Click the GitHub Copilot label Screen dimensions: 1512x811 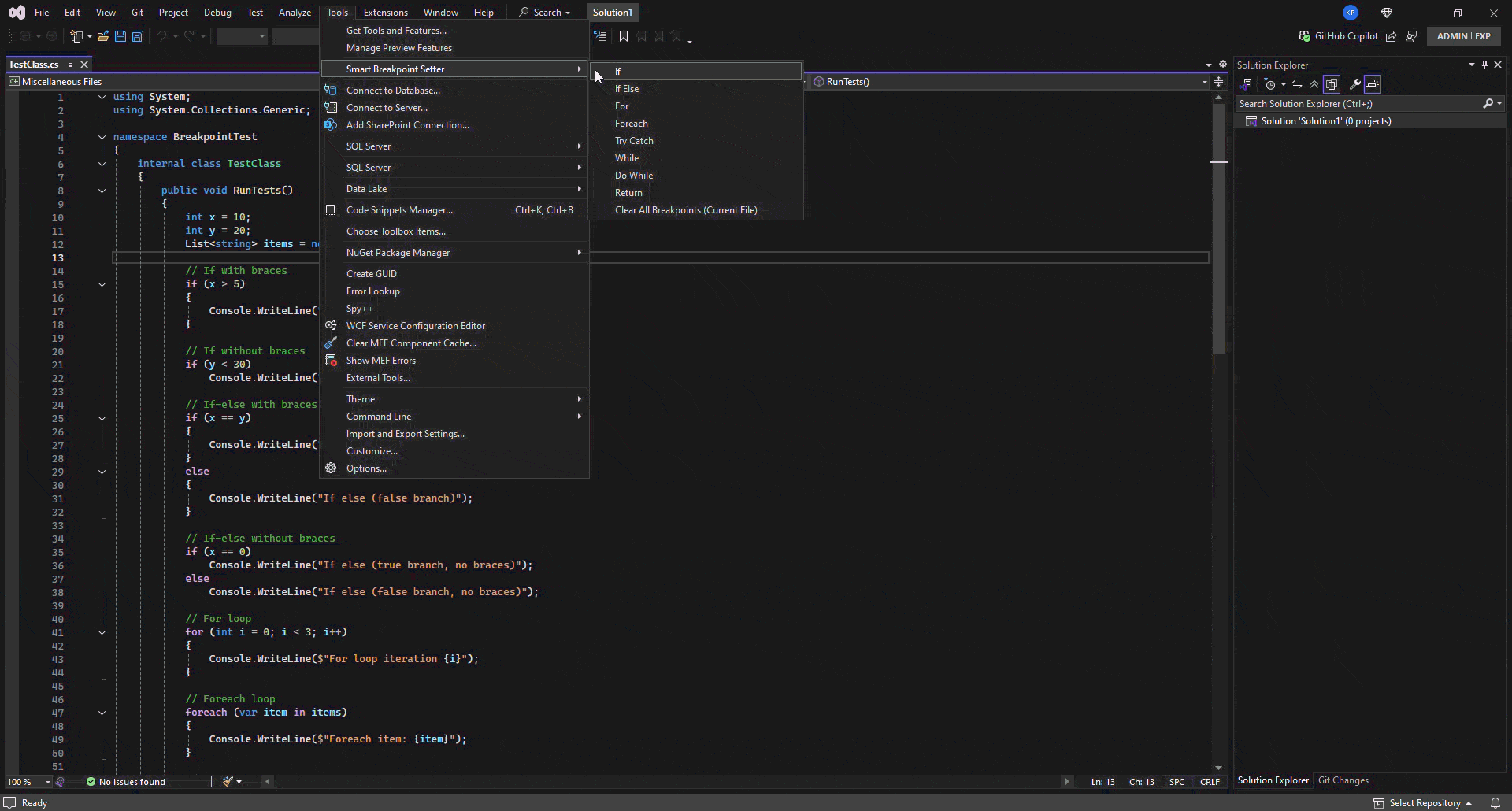[x=1347, y=36]
